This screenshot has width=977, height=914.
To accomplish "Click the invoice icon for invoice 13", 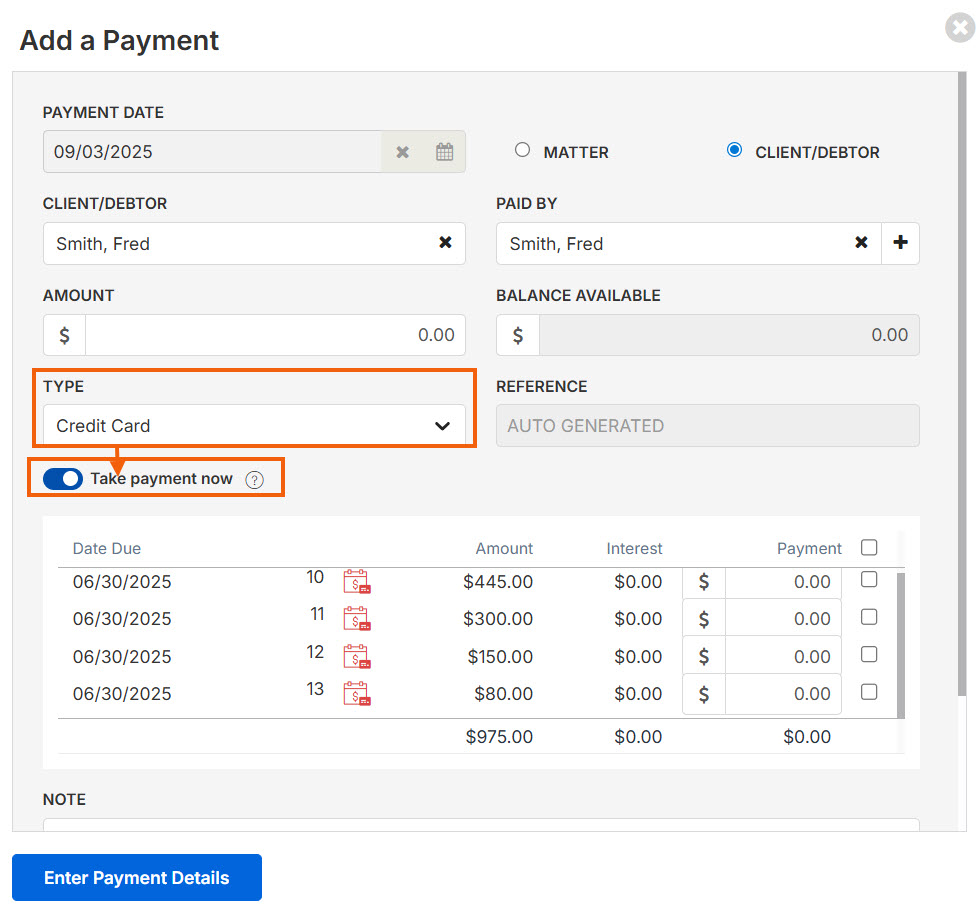I will (356, 694).
